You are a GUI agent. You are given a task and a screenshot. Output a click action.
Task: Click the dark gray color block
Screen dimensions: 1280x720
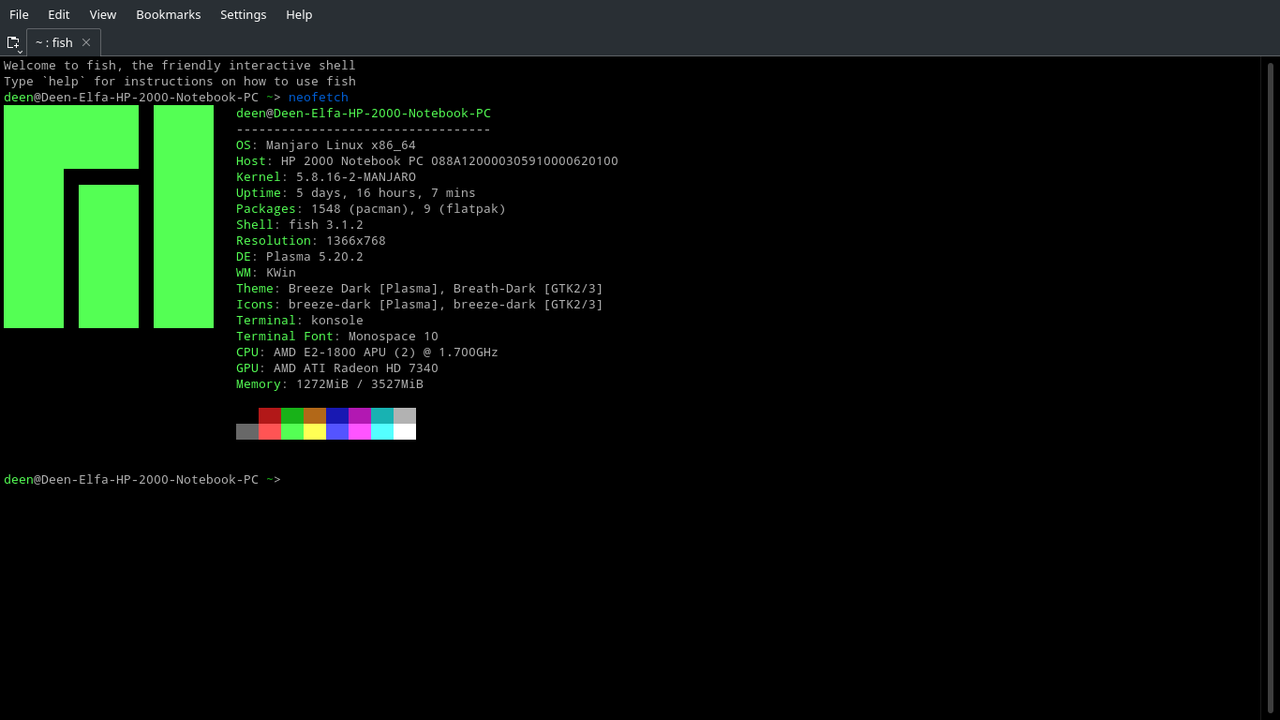click(x=247, y=431)
